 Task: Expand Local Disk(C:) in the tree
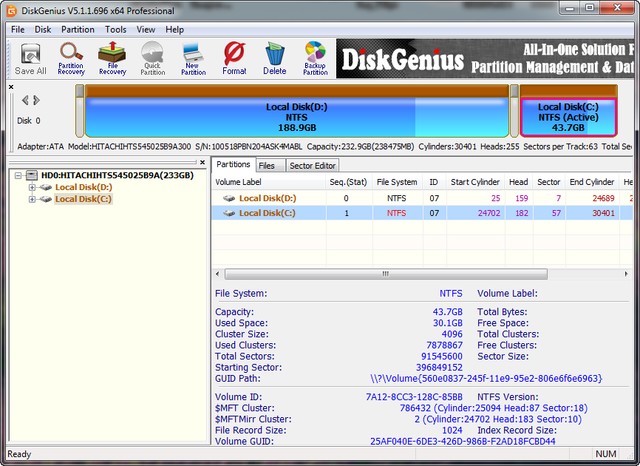point(32,199)
